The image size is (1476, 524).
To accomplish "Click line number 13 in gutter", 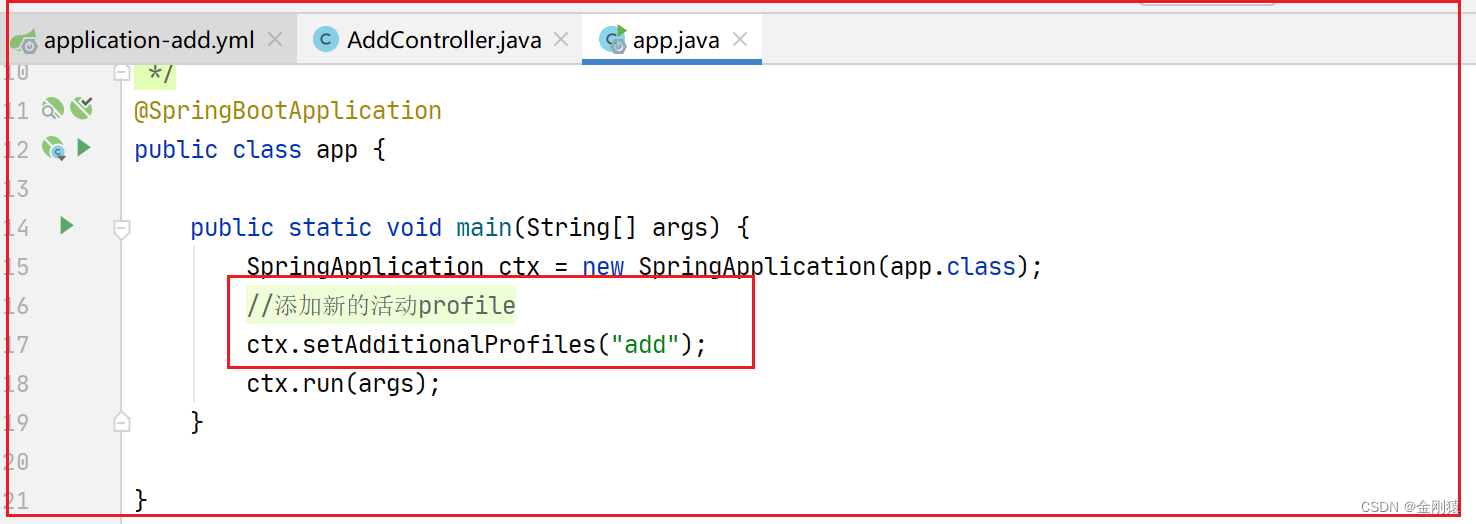I will click(17, 188).
